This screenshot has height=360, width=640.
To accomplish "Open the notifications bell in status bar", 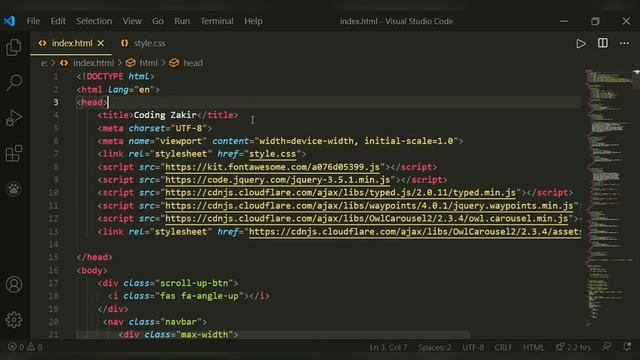I will 627,347.
